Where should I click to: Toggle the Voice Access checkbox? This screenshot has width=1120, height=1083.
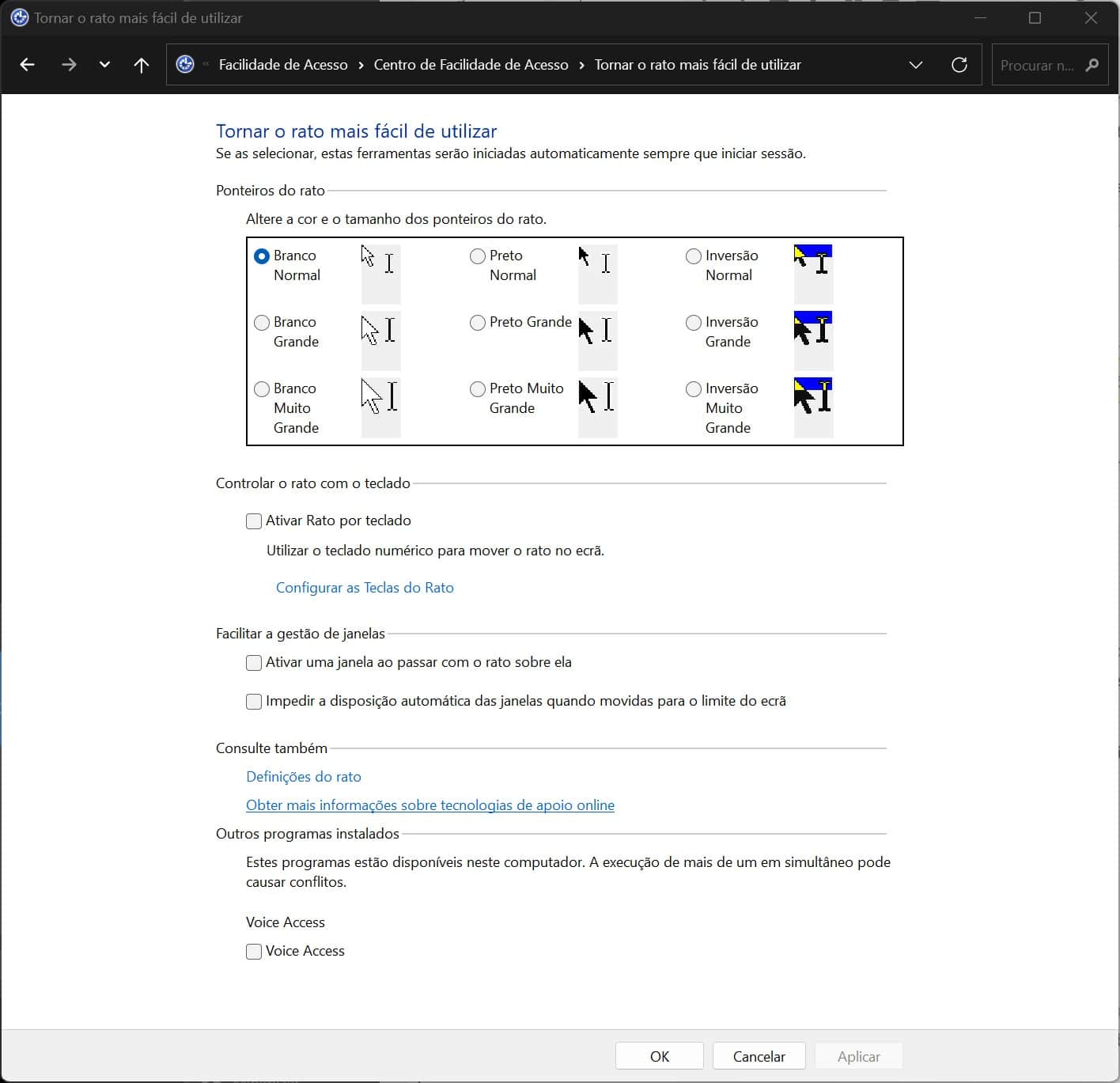pos(254,952)
